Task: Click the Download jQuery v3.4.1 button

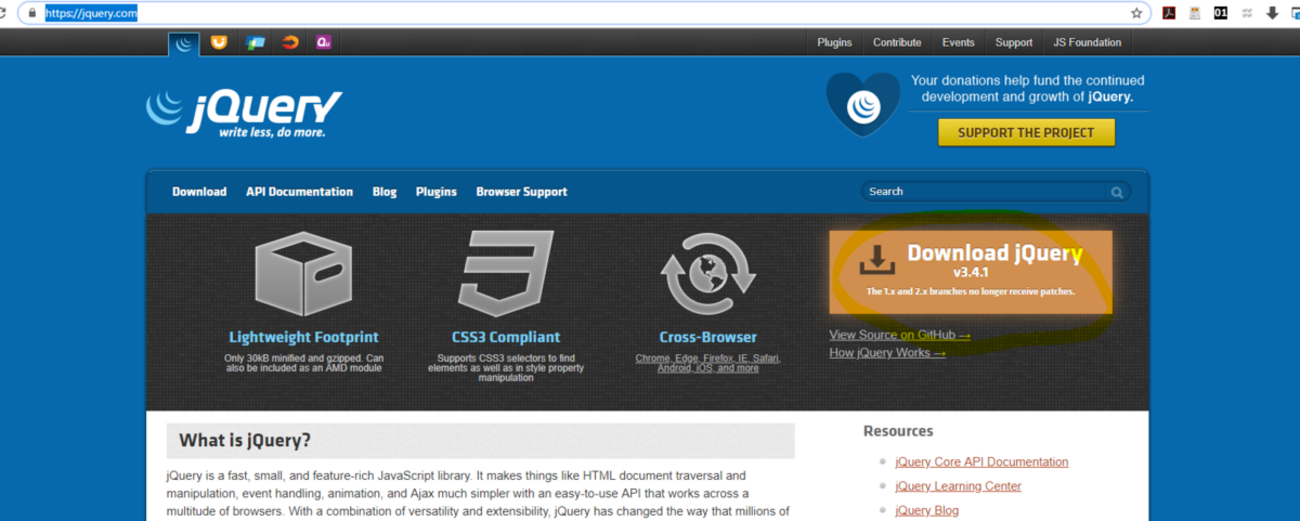Action: 970,271
